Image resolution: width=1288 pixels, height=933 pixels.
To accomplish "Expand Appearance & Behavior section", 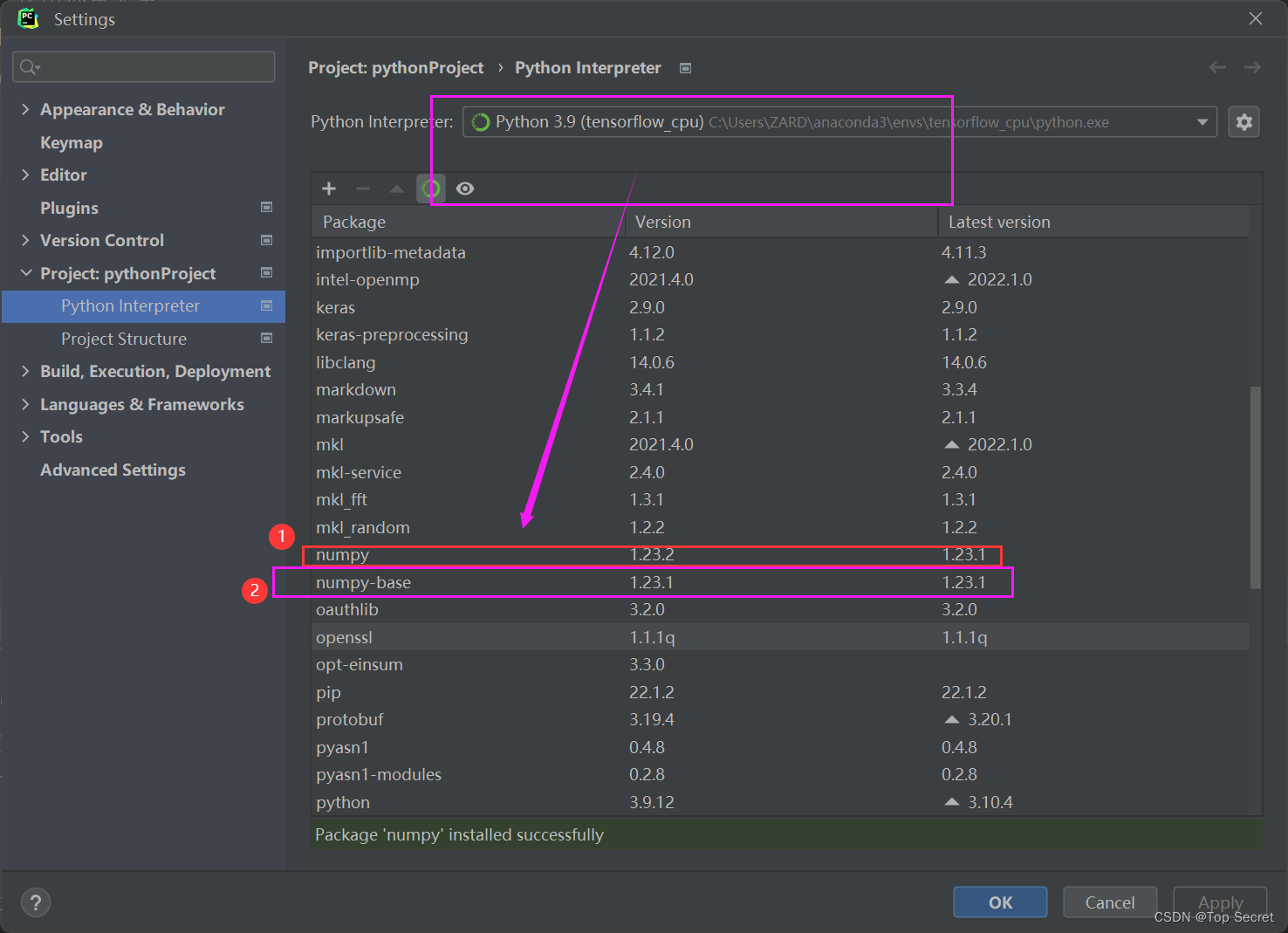I will point(25,109).
